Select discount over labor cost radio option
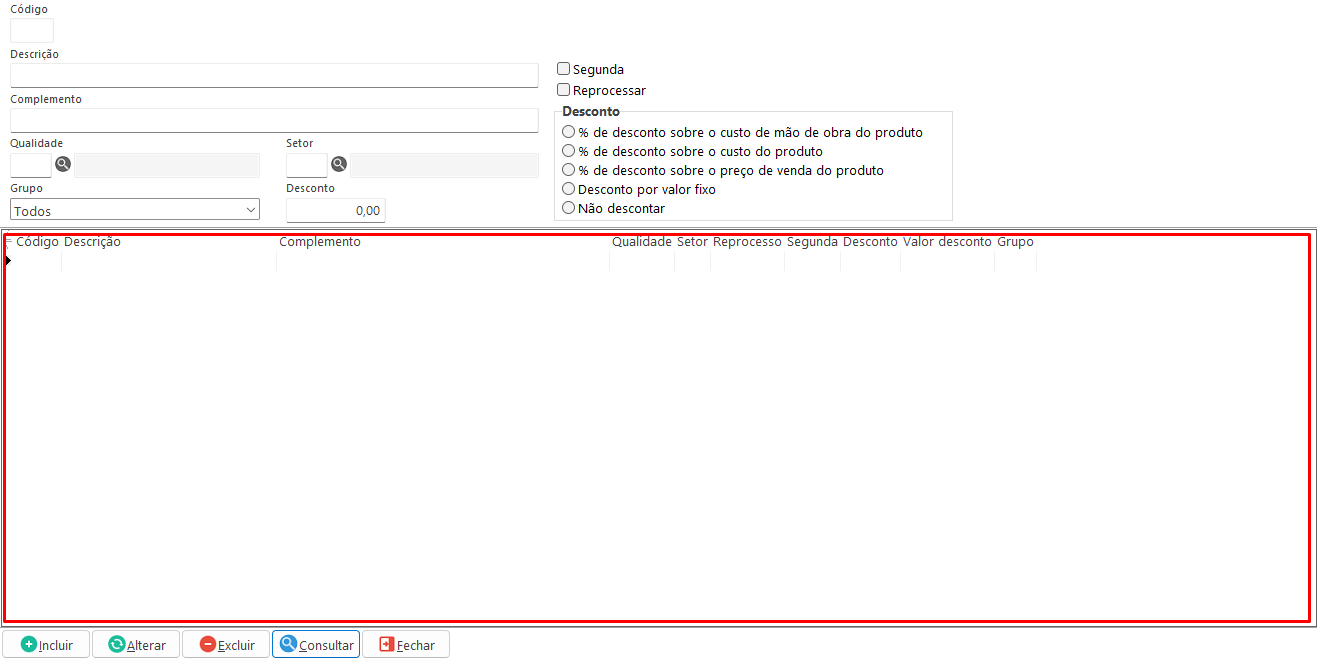The image size is (1317, 659). 569,132
